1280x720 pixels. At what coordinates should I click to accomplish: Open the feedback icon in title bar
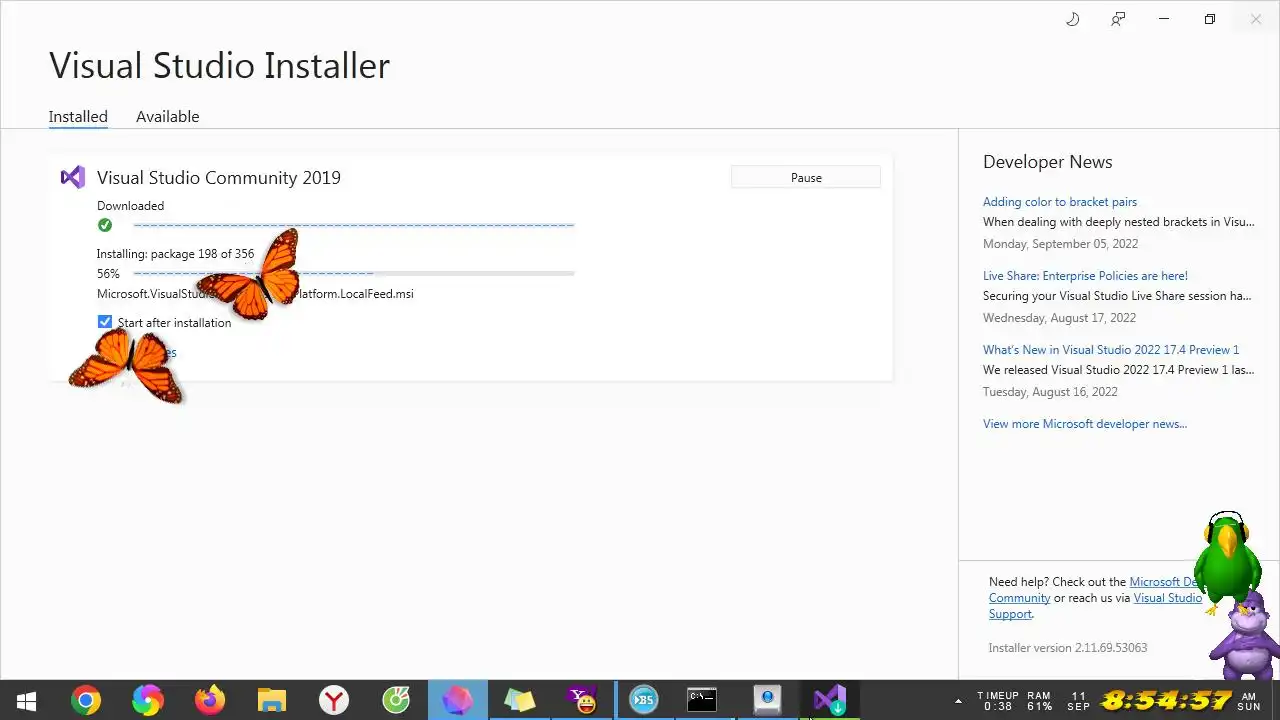pyautogui.click(x=1118, y=19)
